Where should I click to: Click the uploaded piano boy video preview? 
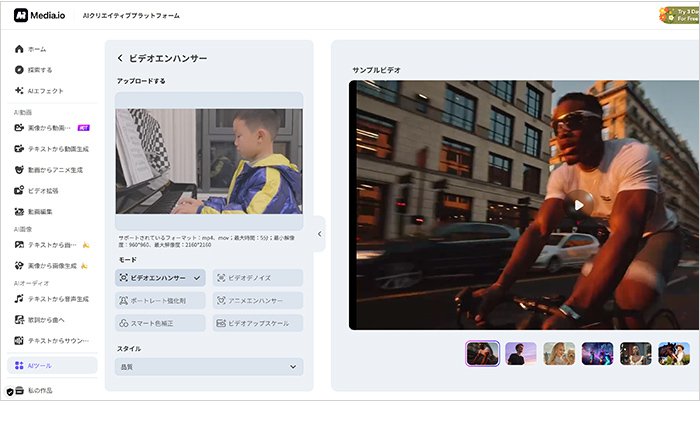pos(209,161)
